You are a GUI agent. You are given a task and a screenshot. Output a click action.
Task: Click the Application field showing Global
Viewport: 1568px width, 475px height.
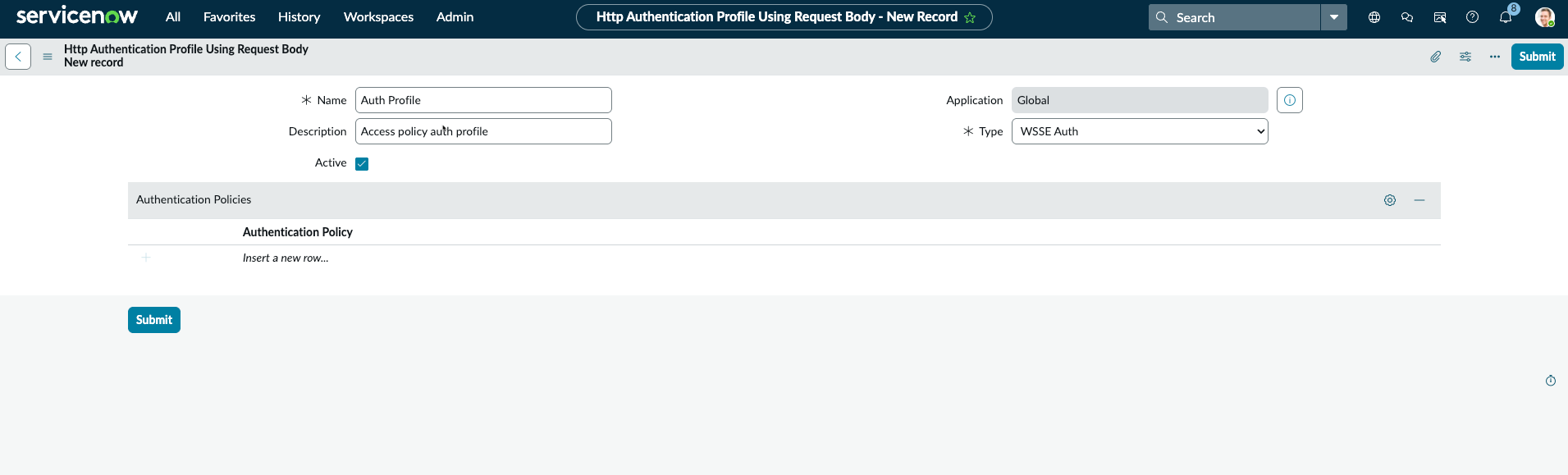[1140, 100]
